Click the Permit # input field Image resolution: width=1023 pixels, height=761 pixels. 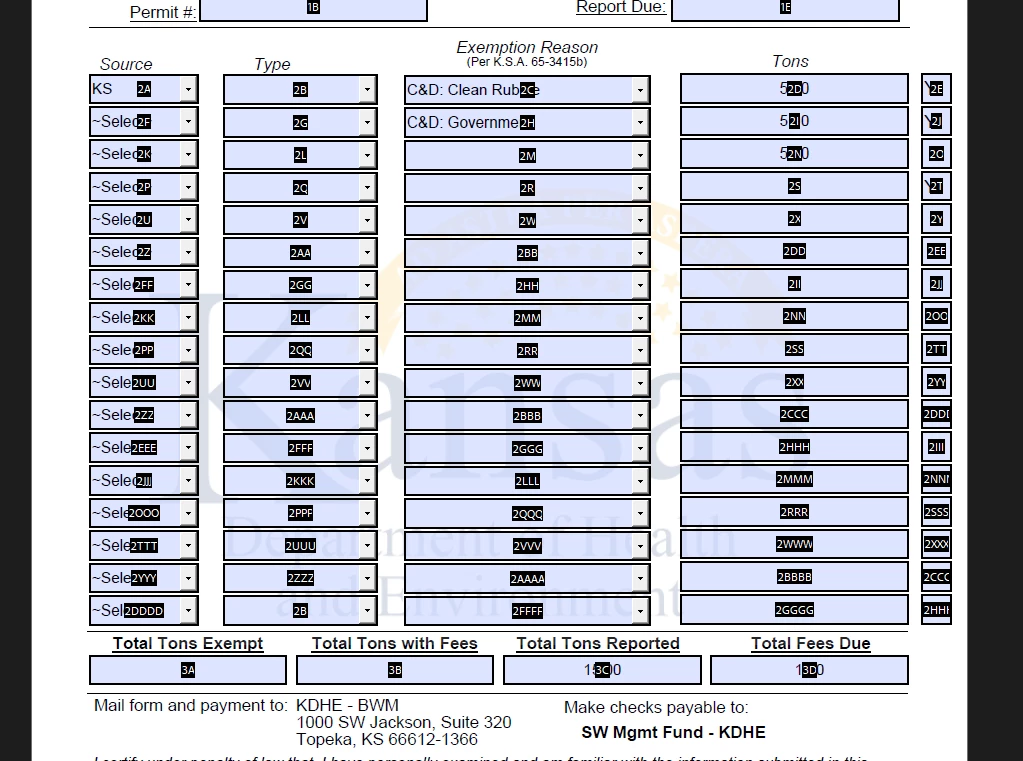coord(313,8)
